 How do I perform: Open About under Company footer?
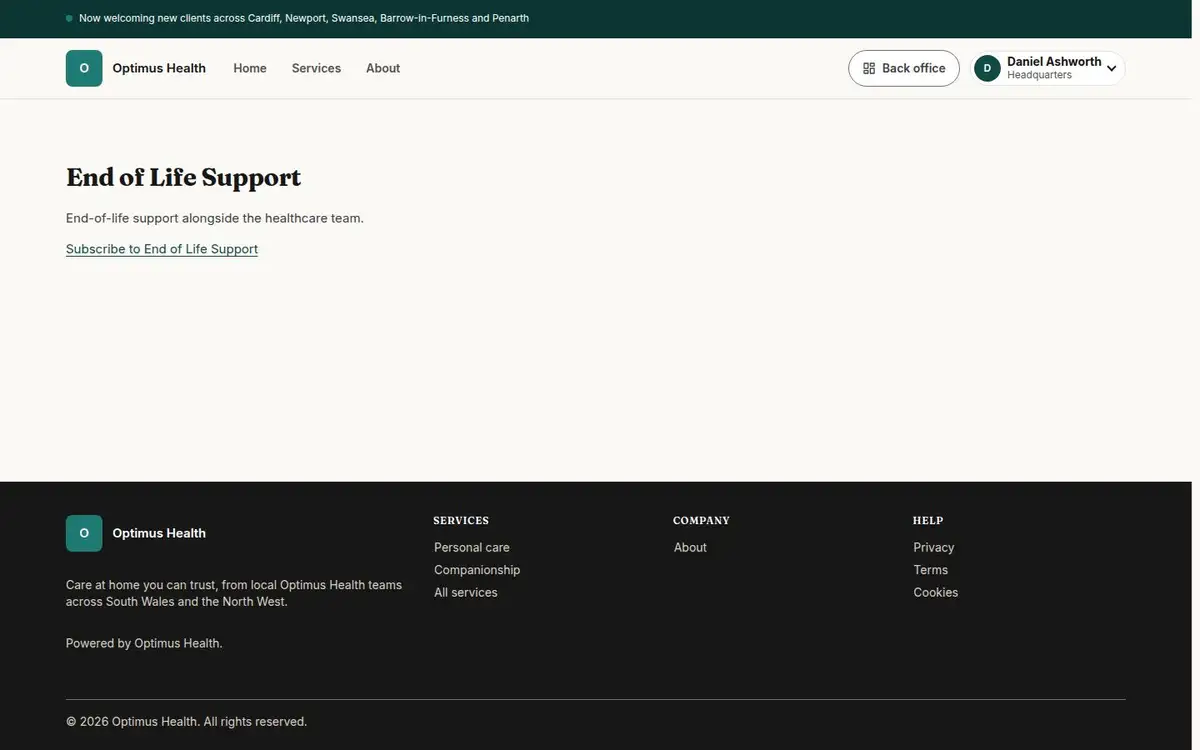coord(690,547)
